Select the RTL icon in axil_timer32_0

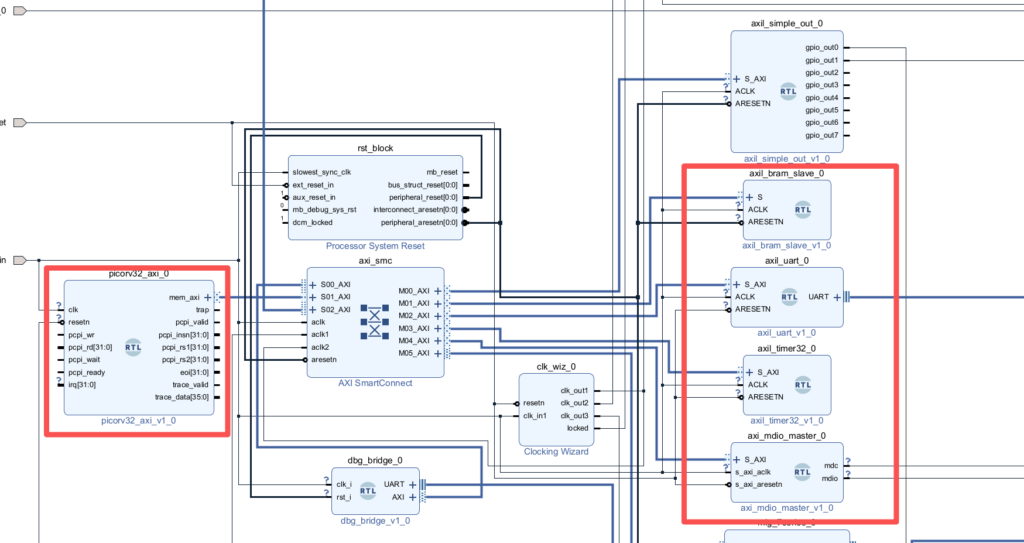[x=802, y=384]
